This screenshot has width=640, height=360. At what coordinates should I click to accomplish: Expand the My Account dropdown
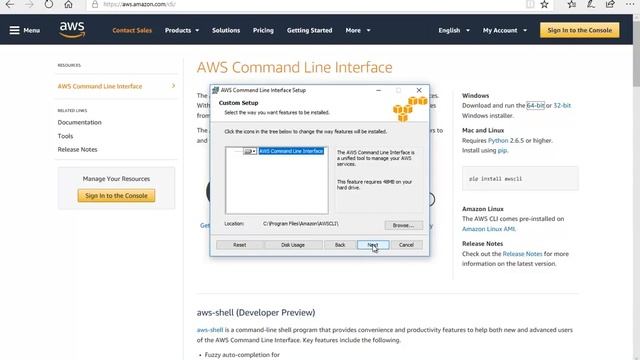505,30
